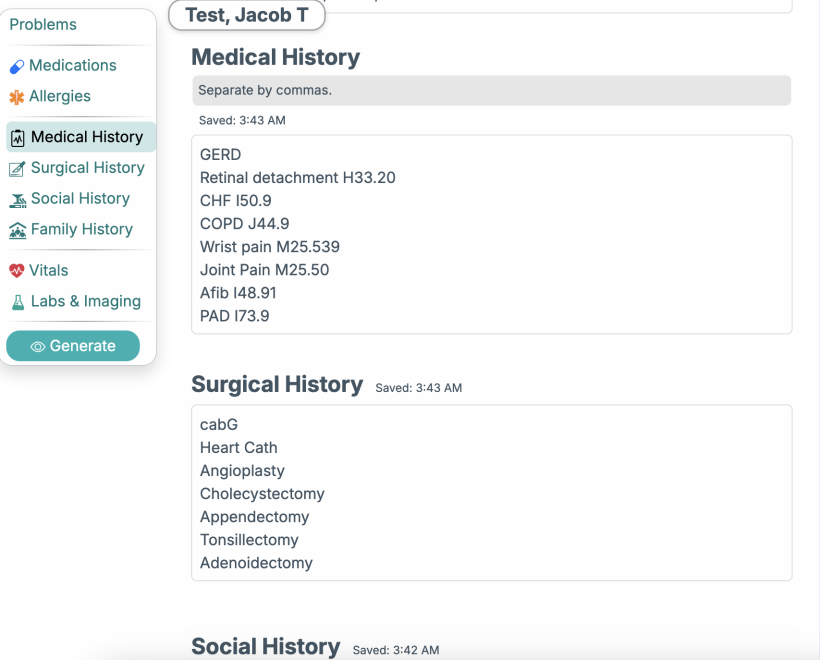
Task: Click the Family History house icon
Action: (x=17, y=230)
